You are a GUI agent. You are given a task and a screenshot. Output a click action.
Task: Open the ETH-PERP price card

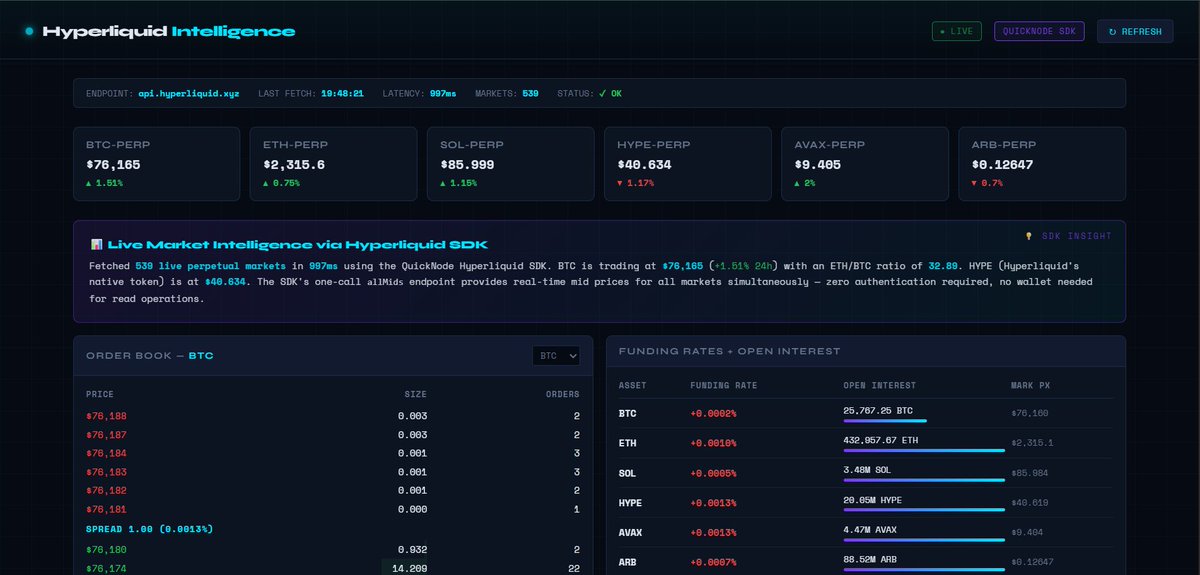point(333,163)
